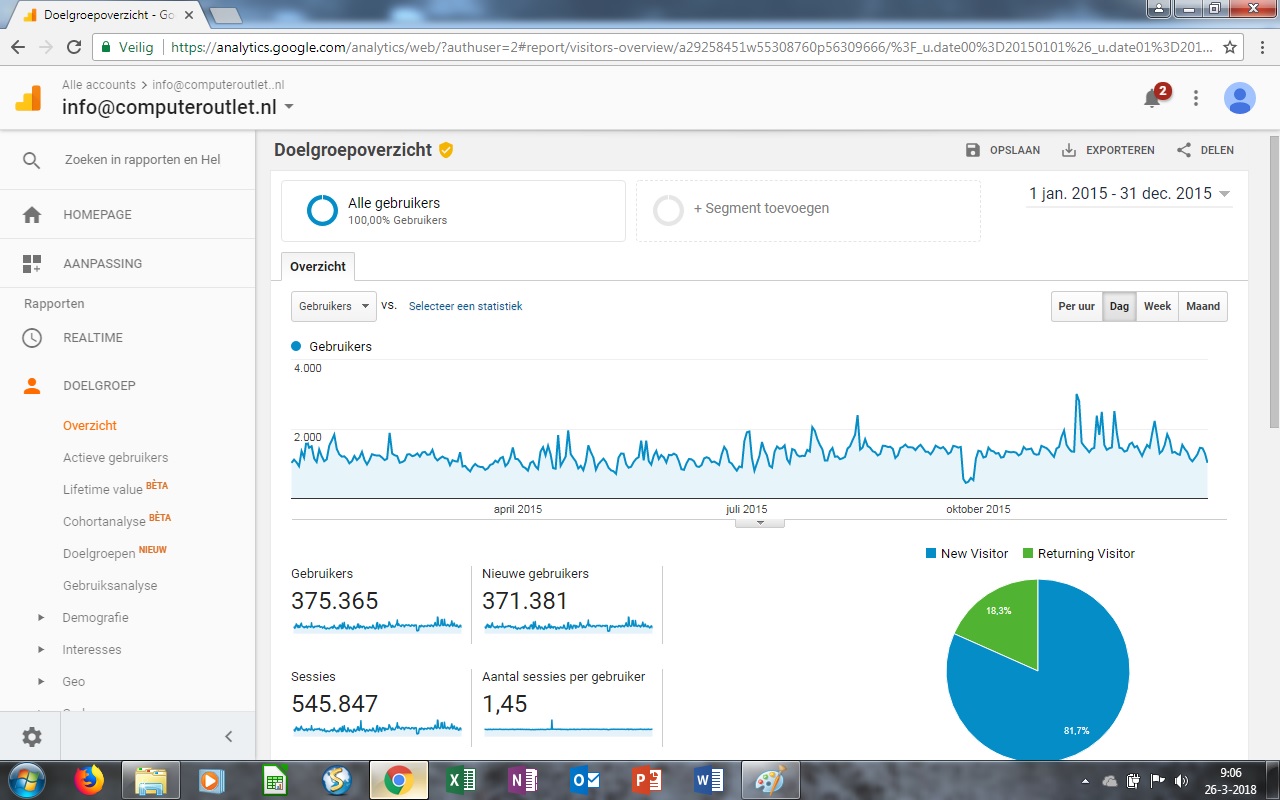This screenshot has height=800, width=1280.
Task: Open the admin settings gear icon
Action: [x=32, y=737]
